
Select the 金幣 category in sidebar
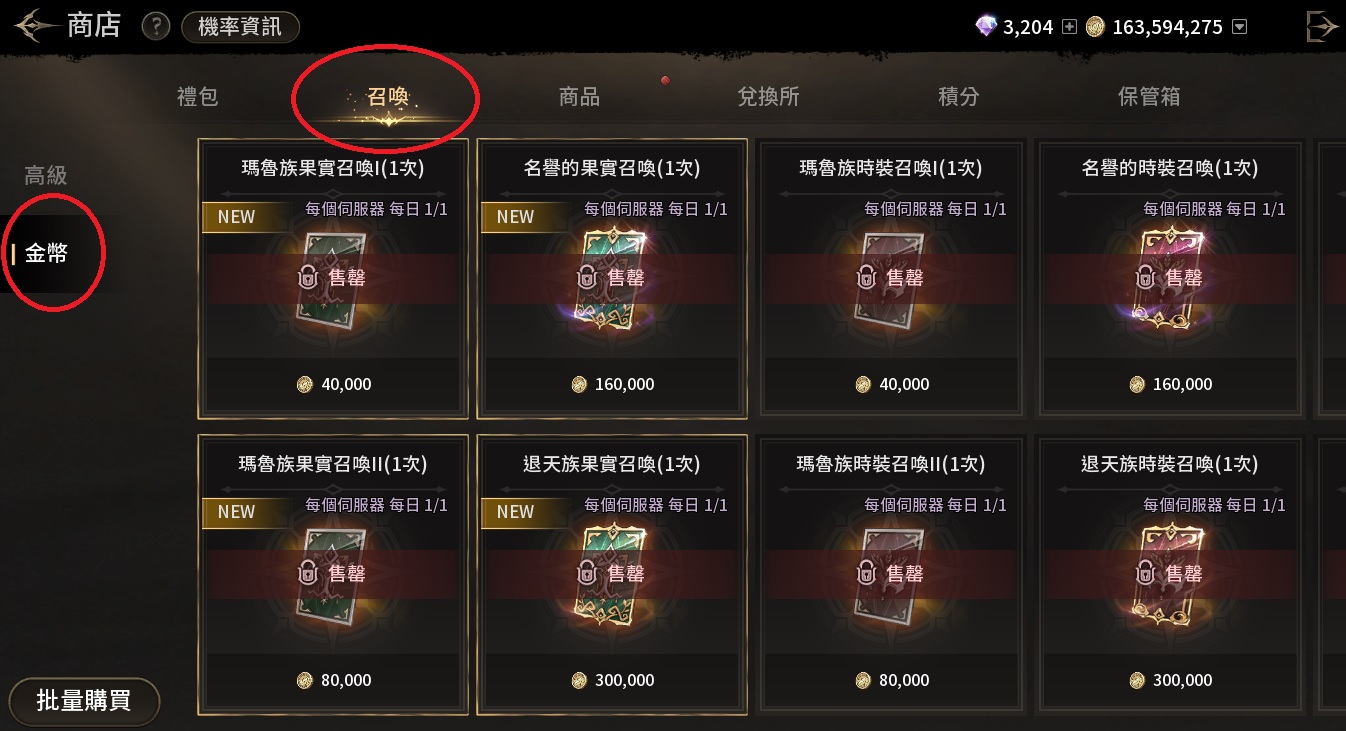click(x=46, y=253)
